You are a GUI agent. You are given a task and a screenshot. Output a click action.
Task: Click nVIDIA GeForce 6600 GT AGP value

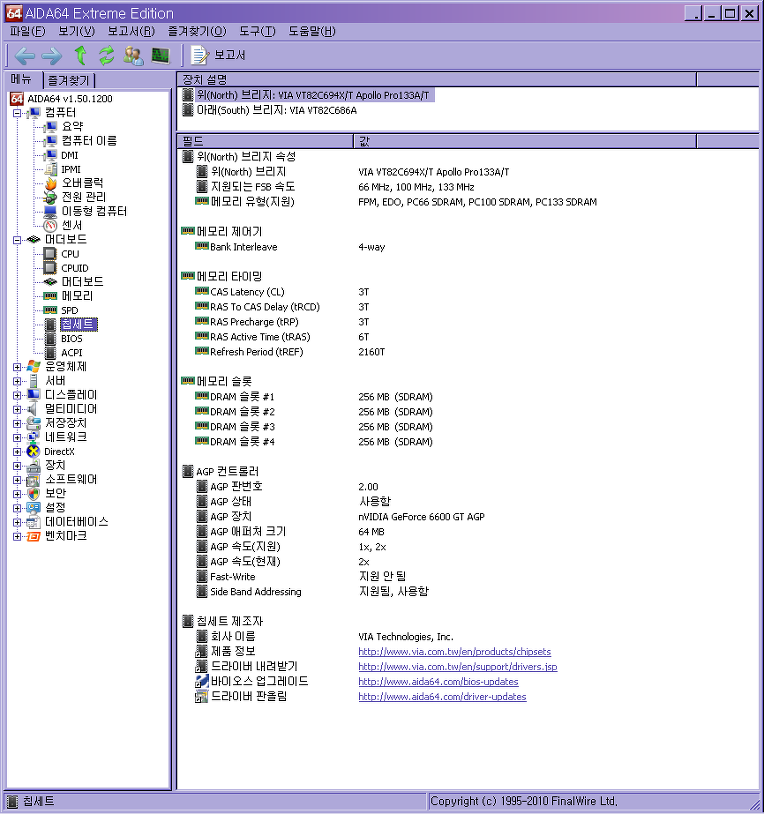(x=421, y=517)
